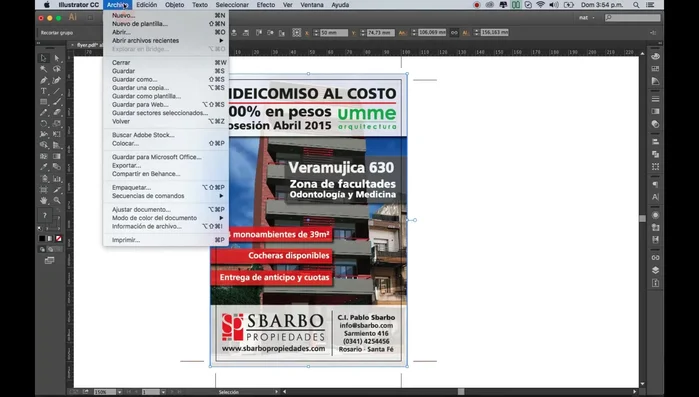Select the Hand tool

point(43,201)
